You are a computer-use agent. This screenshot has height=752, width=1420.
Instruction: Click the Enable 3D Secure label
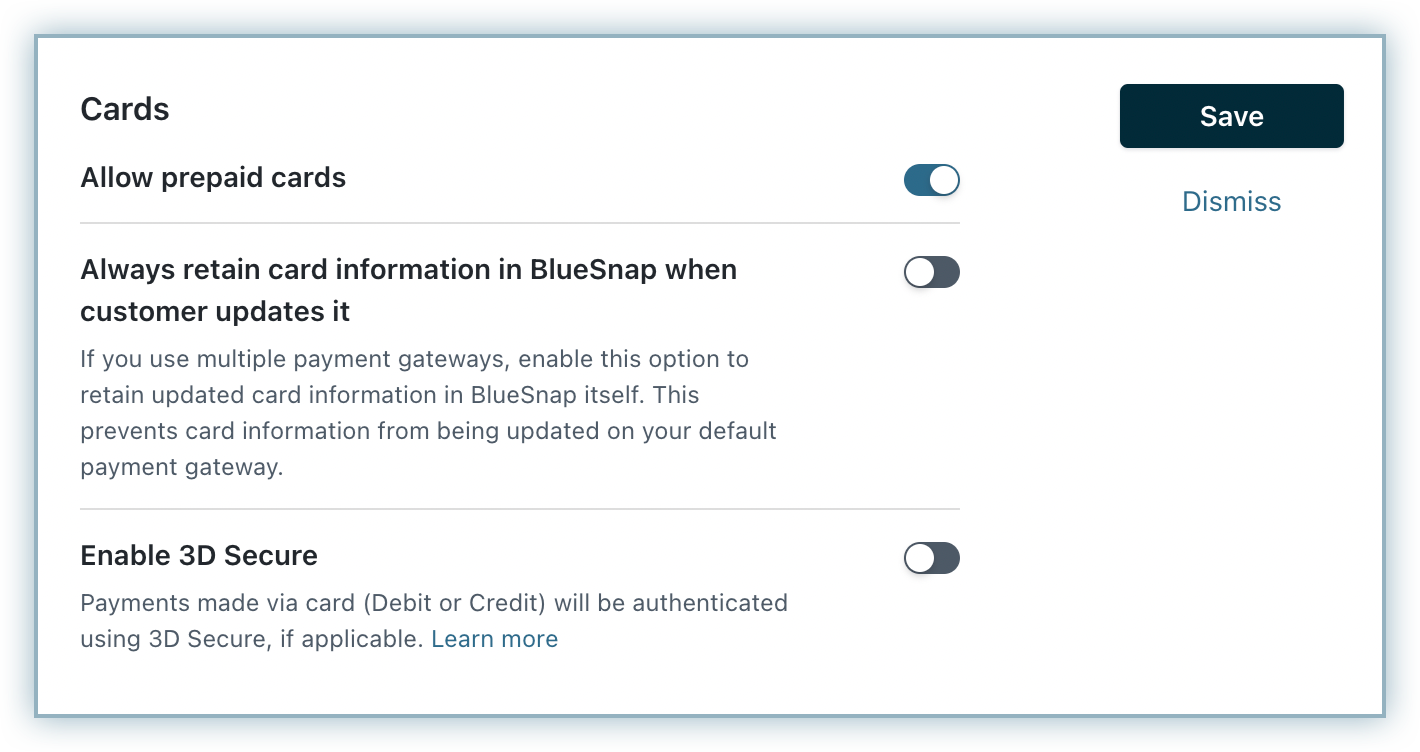pos(199,556)
